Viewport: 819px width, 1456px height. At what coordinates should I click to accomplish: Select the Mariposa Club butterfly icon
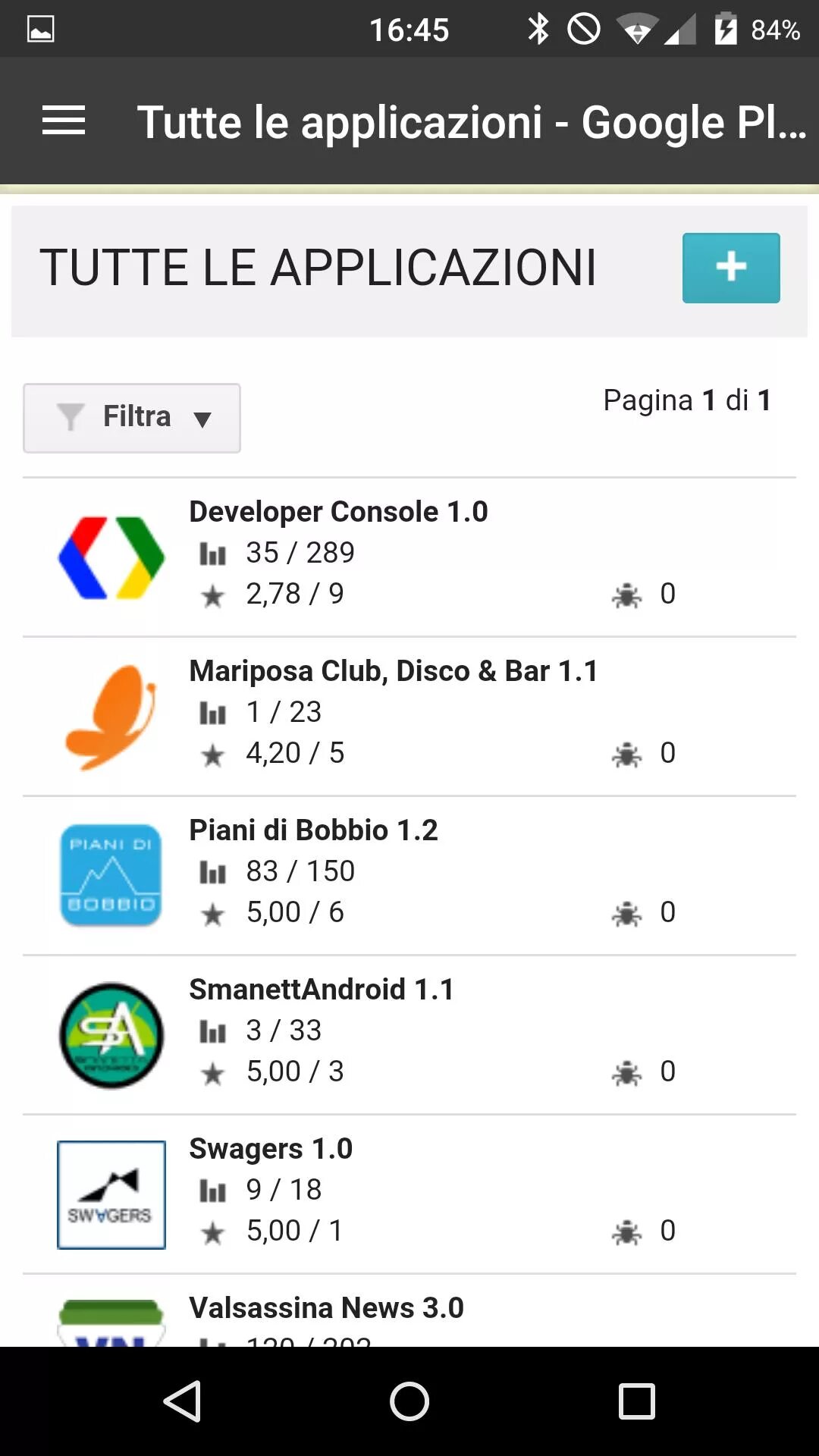pos(111,717)
